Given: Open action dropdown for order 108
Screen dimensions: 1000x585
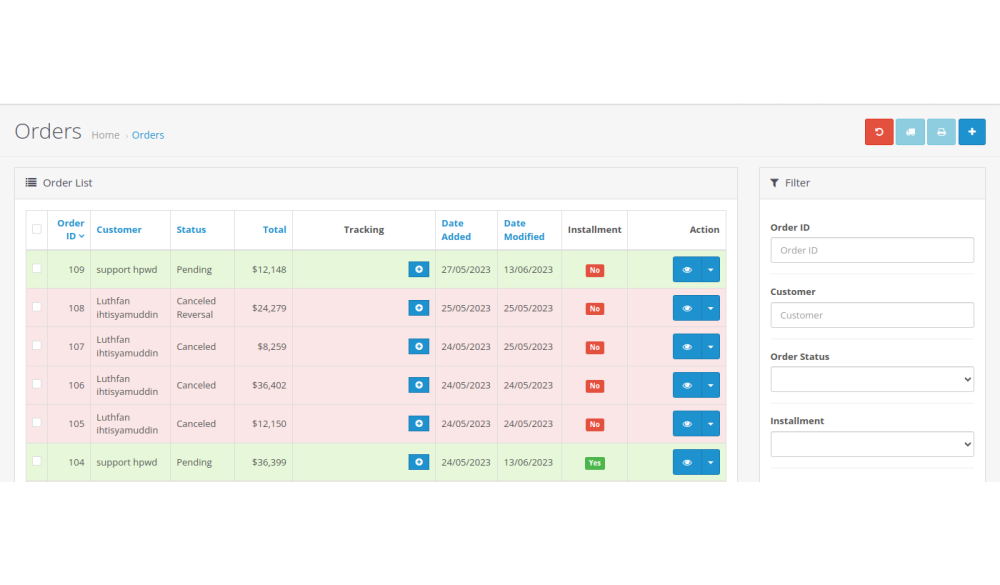Looking at the screenshot, I should coord(710,308).
